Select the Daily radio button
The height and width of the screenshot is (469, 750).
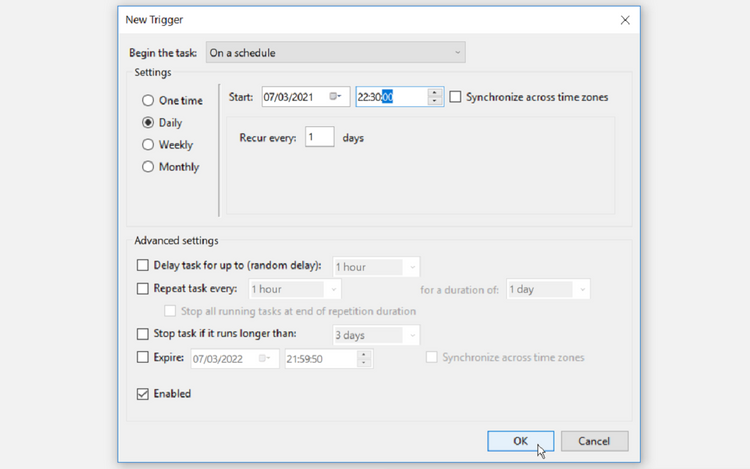[148, 123]
